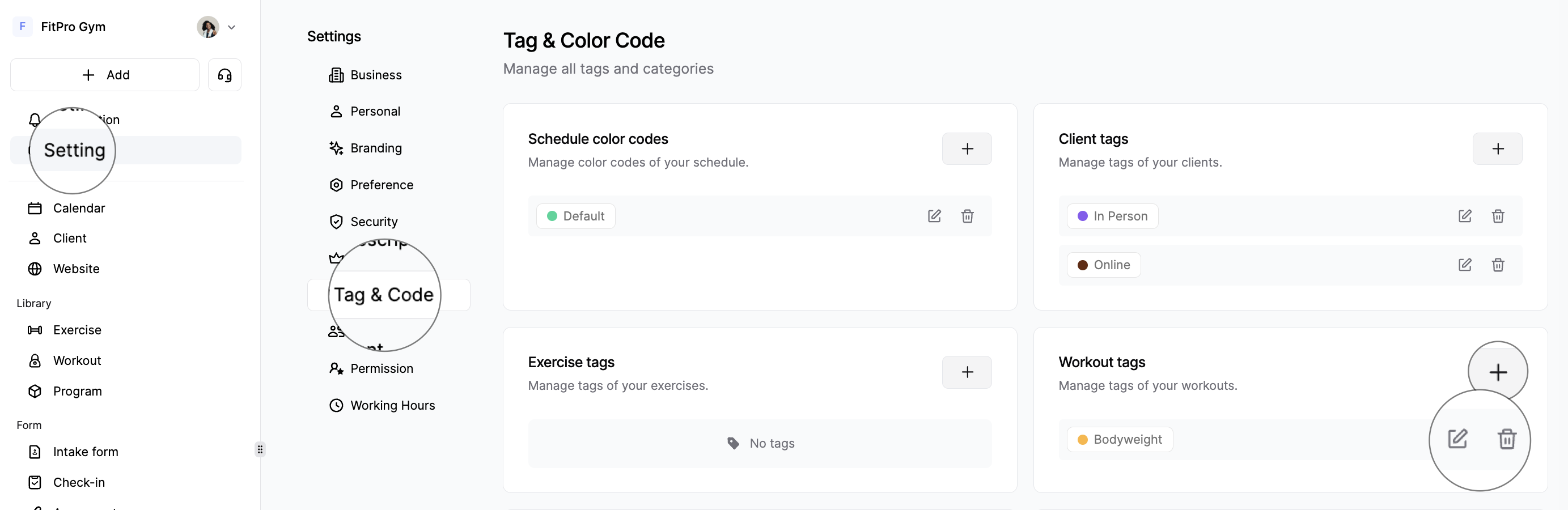Edit the Bodyweight workout tag
Image resolution: width=1568 pixels, height=510 pixels.
pos(1457,439)
